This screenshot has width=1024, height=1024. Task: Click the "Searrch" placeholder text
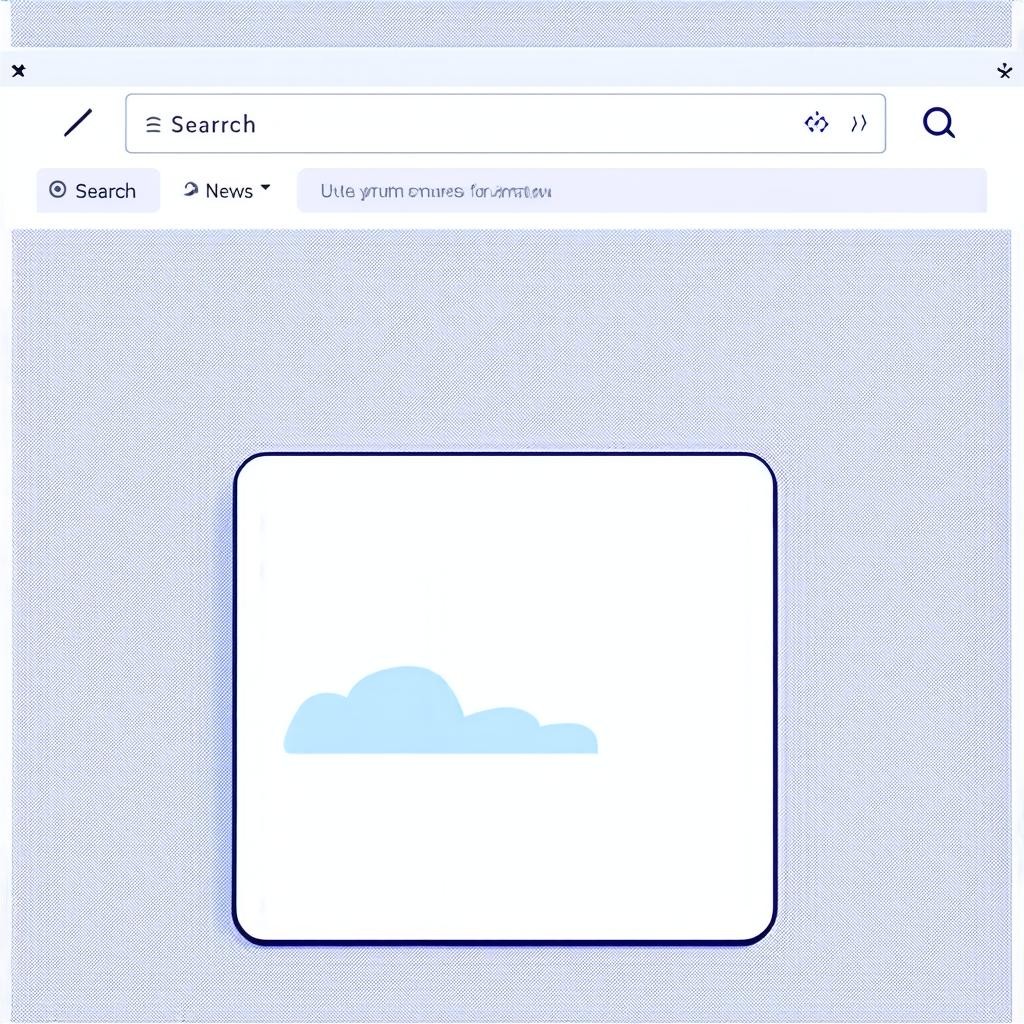[213, 124]
